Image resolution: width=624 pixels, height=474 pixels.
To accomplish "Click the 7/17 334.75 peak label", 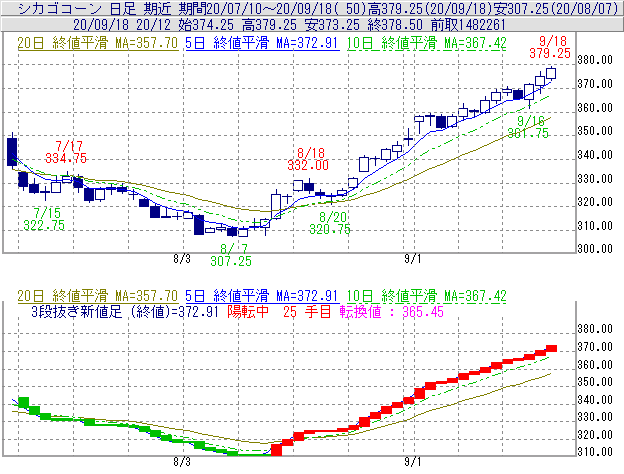I will [66, 152].
